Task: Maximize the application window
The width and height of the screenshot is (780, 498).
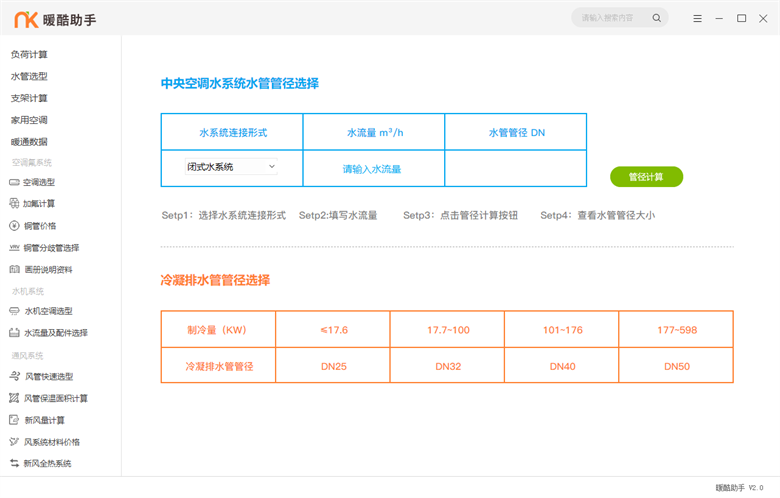Action: point(741,18)
